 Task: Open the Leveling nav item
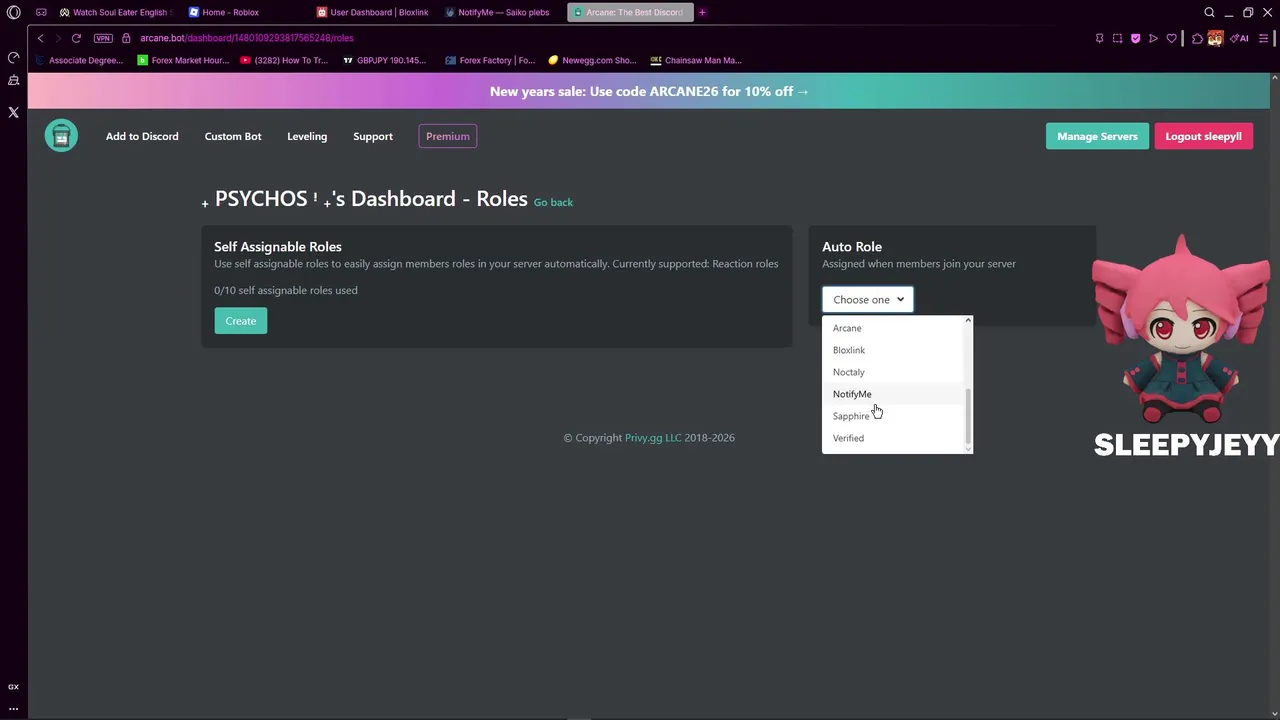click(307, 136)
